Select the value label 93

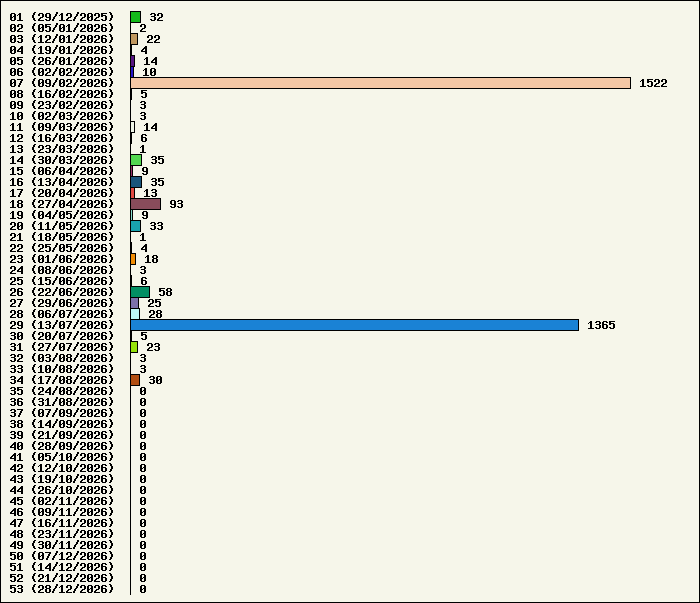(x=176, y=204)
